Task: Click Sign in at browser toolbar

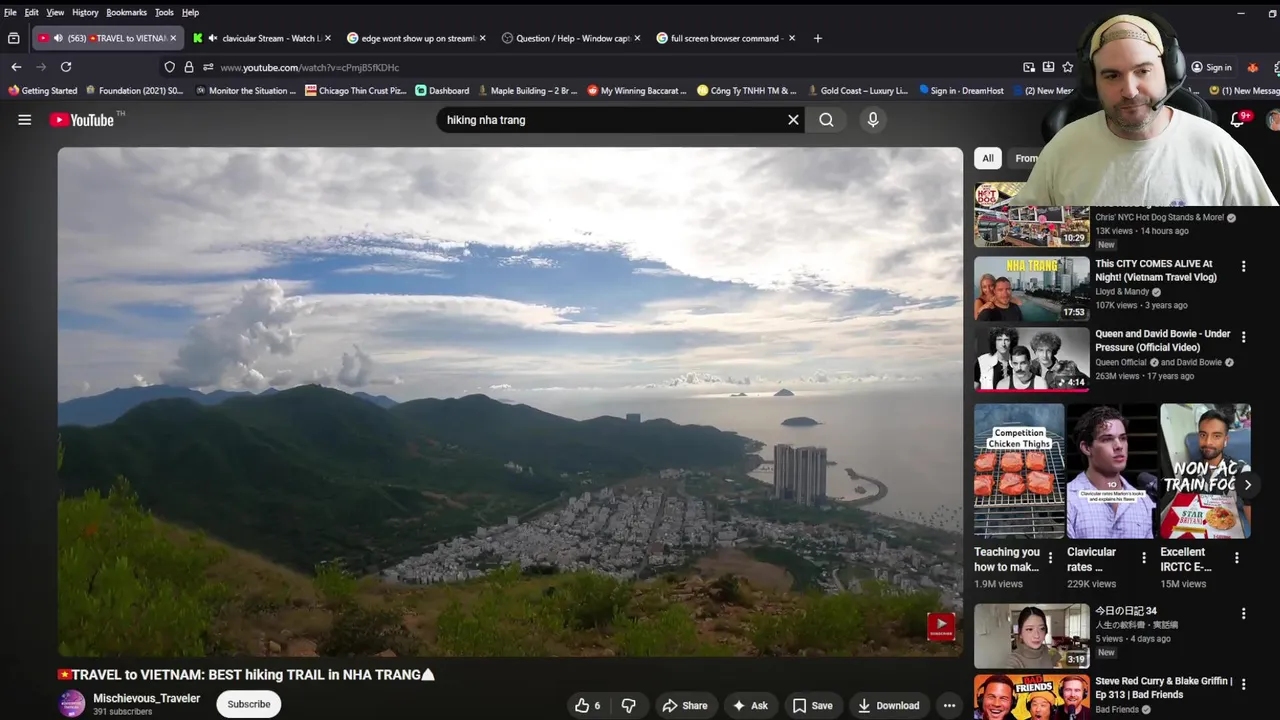Action: pyautogui.click(x=1211, y=67)
